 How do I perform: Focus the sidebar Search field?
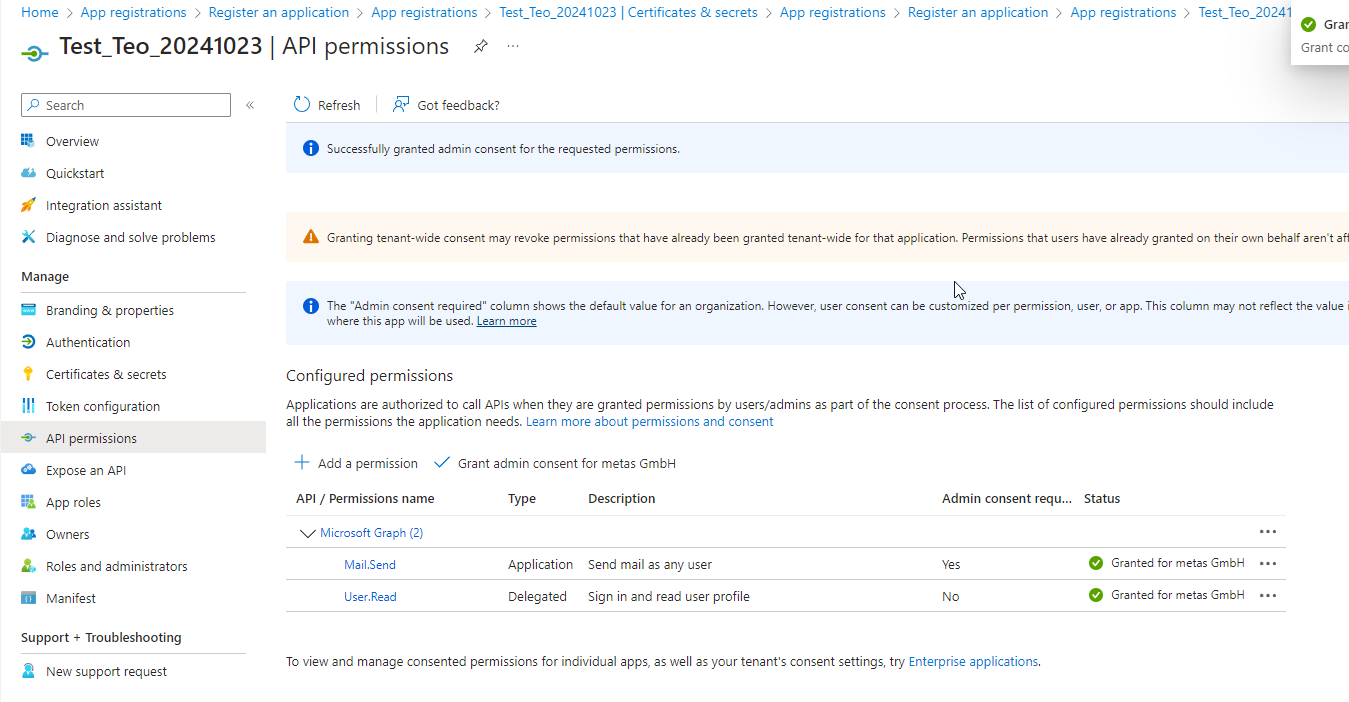click(x=126, y=105)
